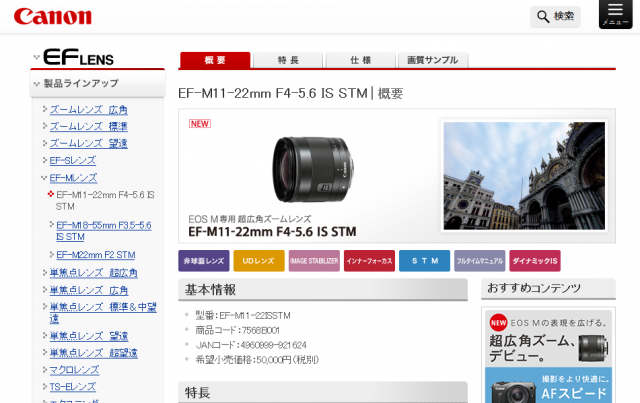
Task: Click the 基本情報 section header
Action: coord(323,289)
